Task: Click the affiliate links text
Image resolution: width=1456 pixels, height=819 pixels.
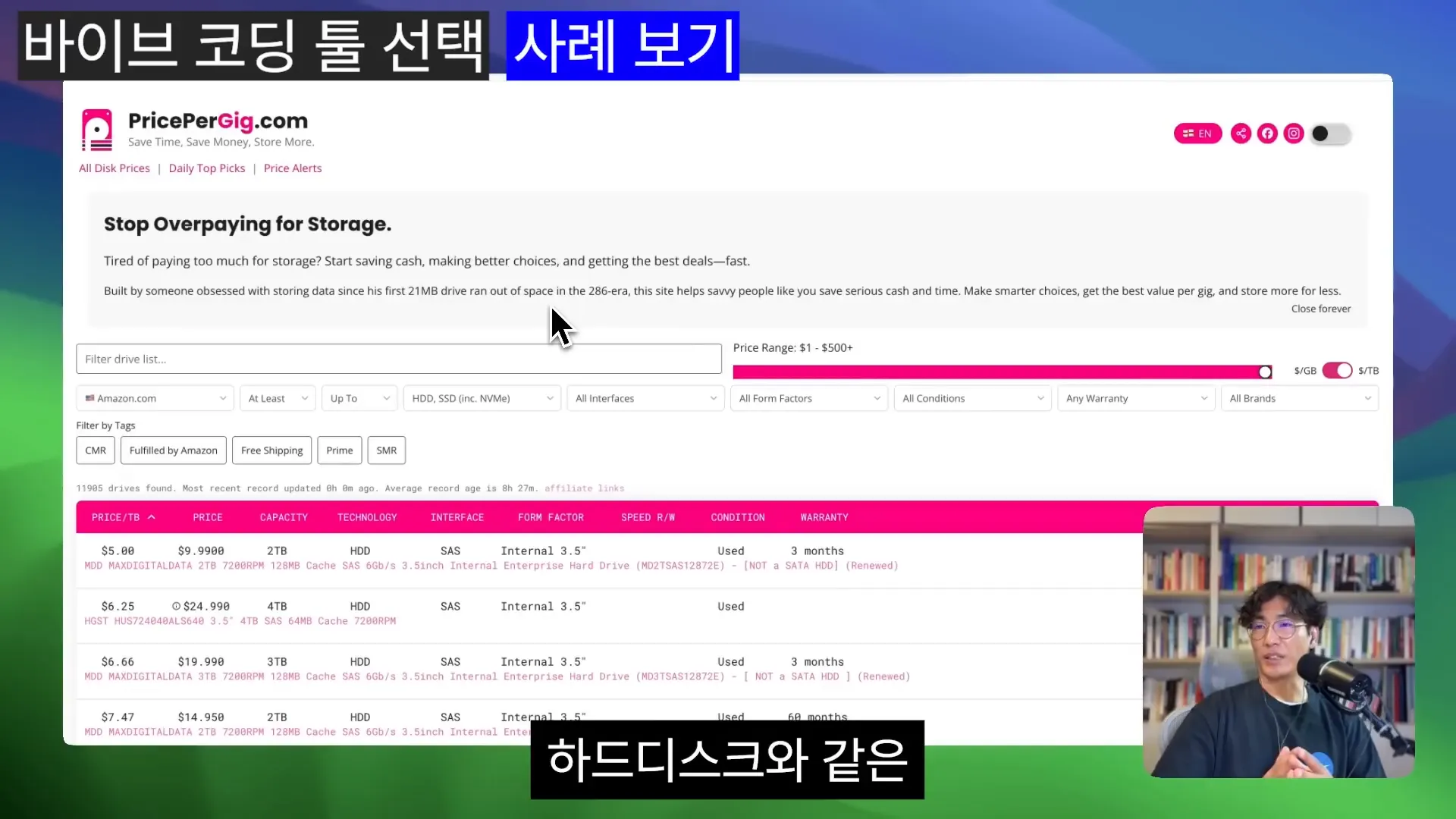Action: tap(585, 488)
